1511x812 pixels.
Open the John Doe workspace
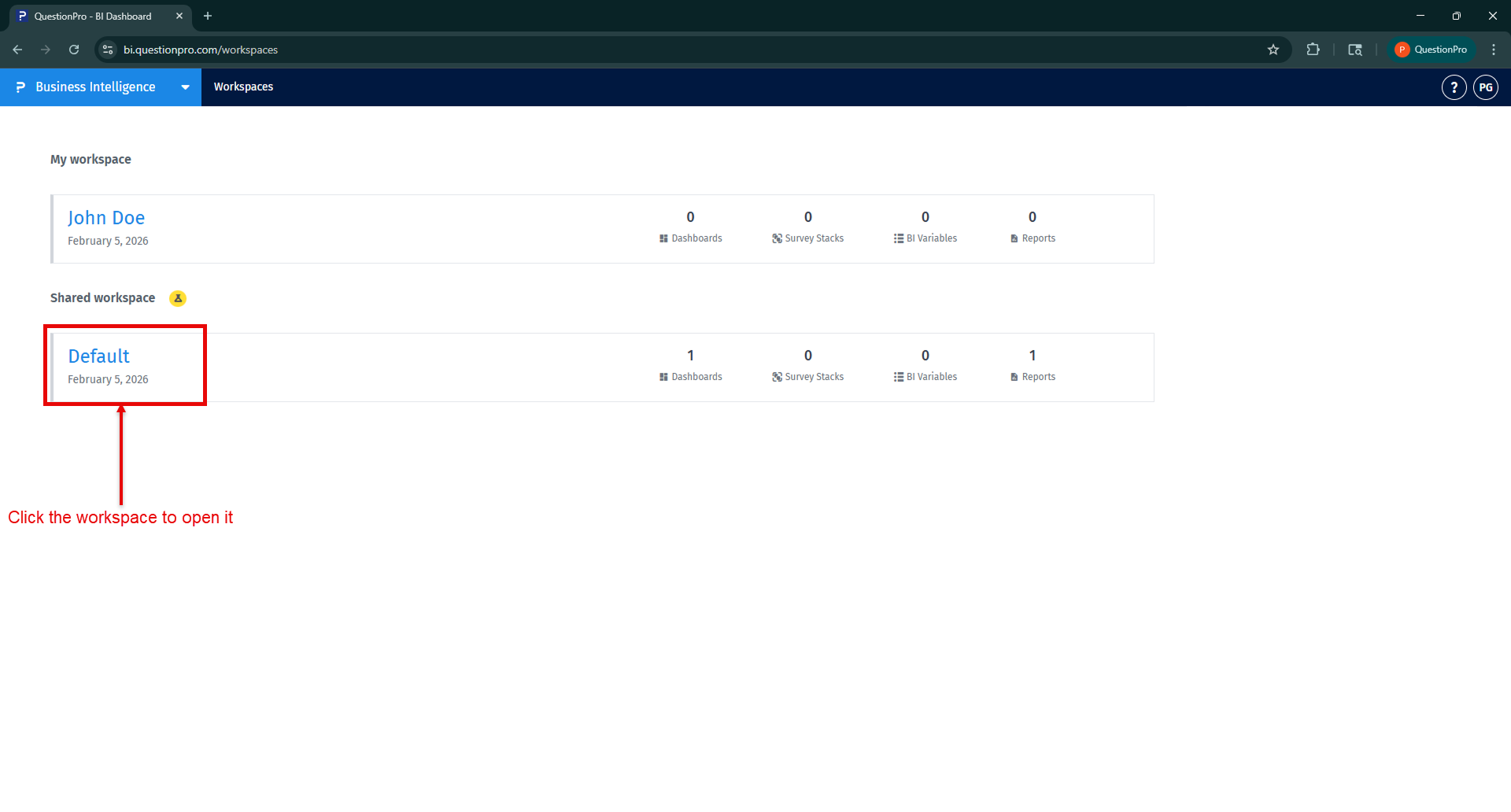coord(106,218)
